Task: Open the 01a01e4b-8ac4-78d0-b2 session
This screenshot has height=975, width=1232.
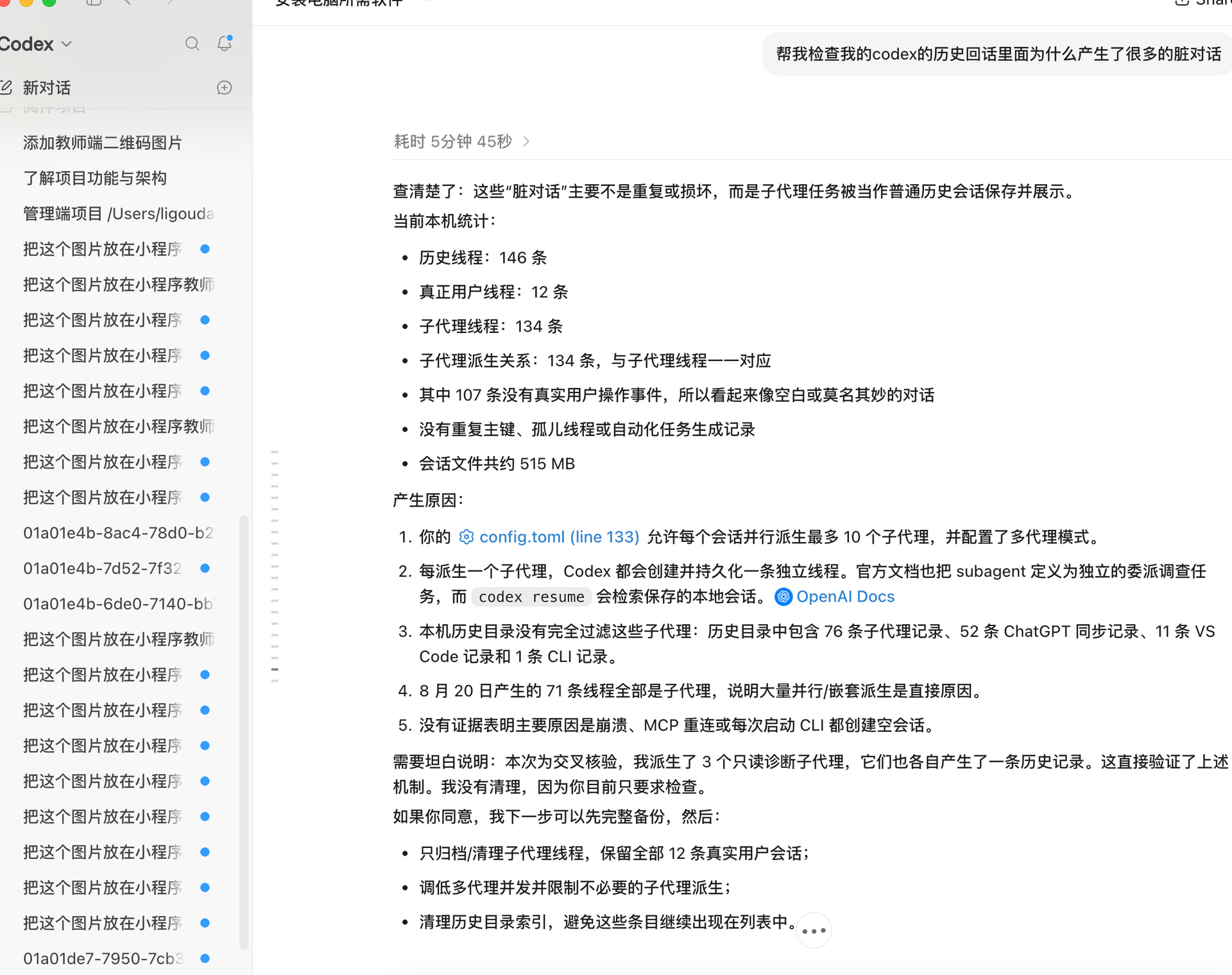Action: tap(118, 533)
